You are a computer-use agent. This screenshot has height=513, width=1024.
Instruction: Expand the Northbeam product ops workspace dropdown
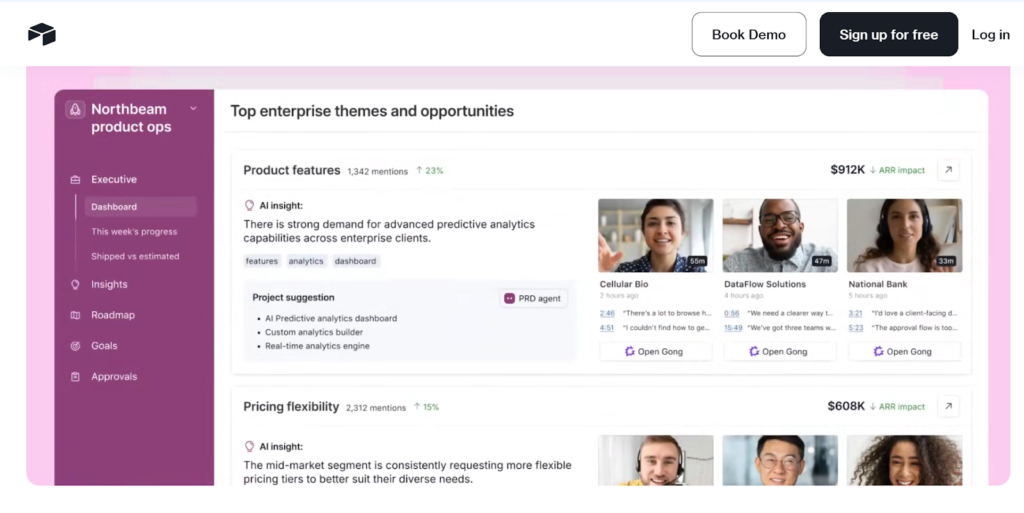(193, 109)
